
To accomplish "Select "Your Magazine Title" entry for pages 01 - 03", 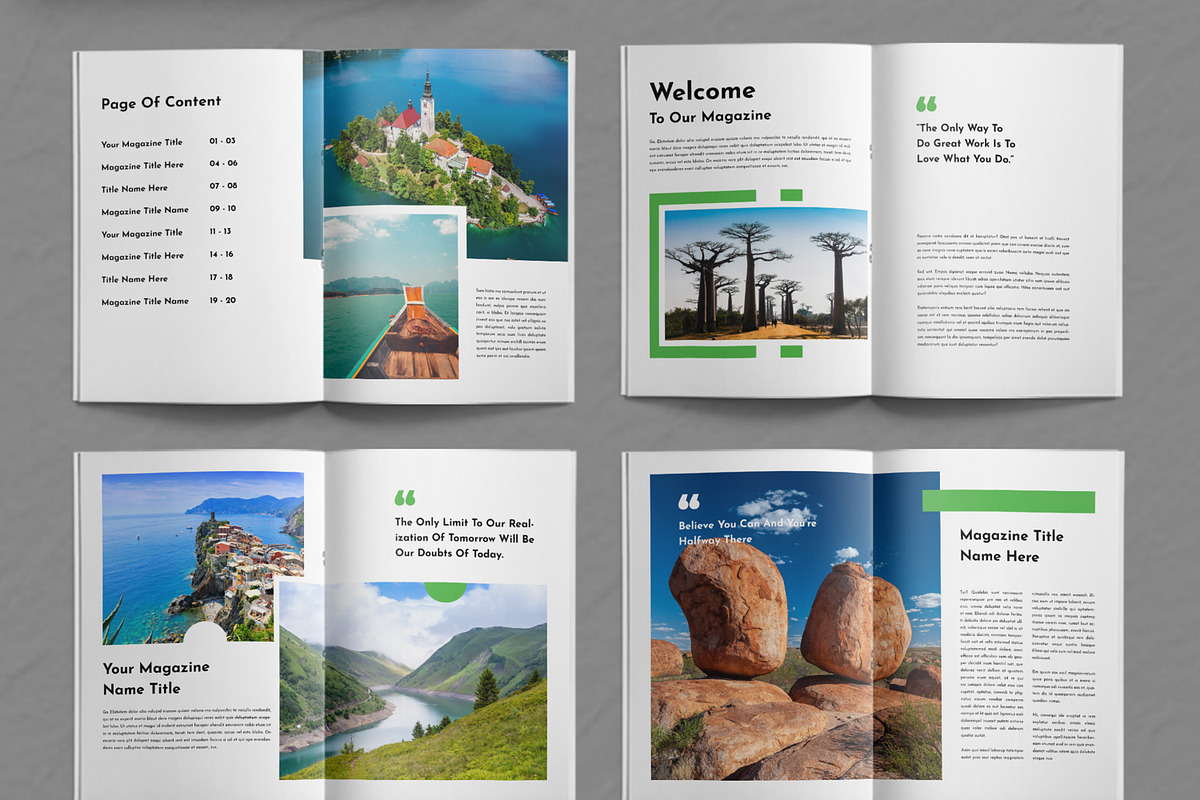I will (142, 143).
